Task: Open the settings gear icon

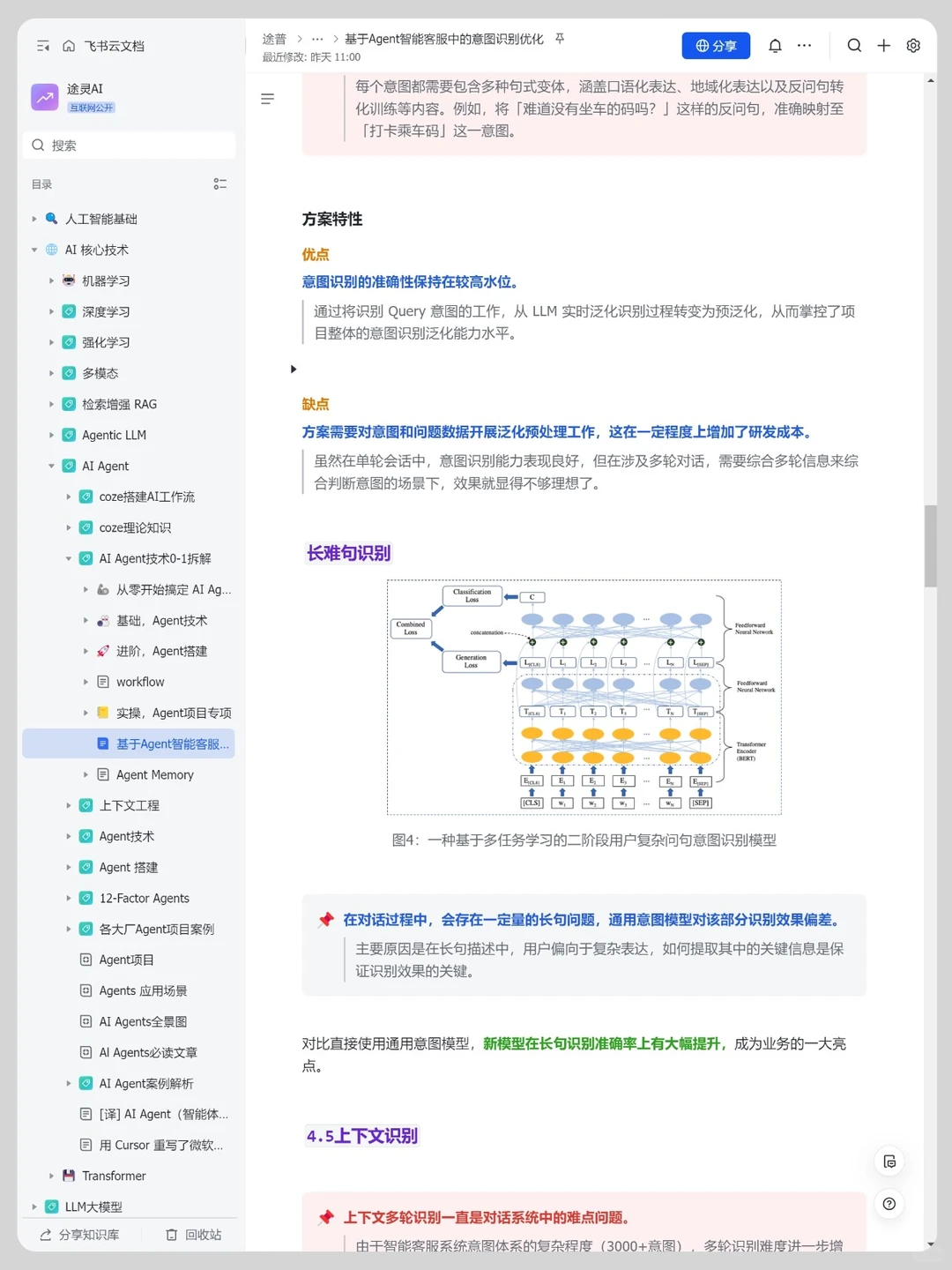Action: [x=913, y=46]
